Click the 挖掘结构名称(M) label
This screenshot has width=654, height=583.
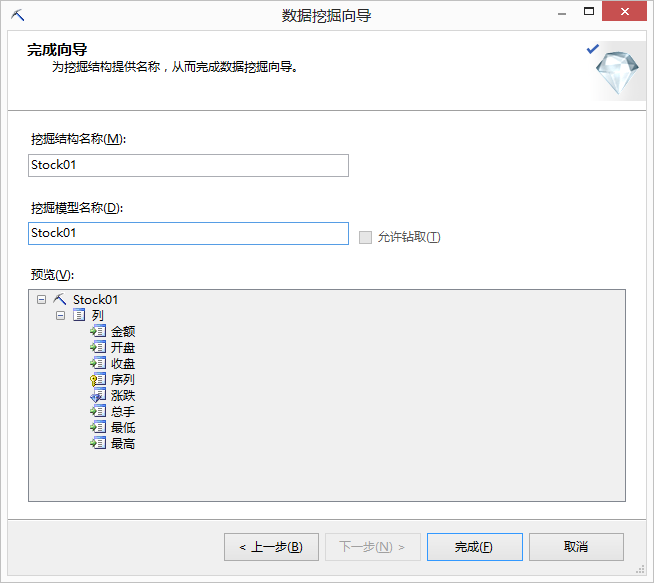tap(78, 139)
